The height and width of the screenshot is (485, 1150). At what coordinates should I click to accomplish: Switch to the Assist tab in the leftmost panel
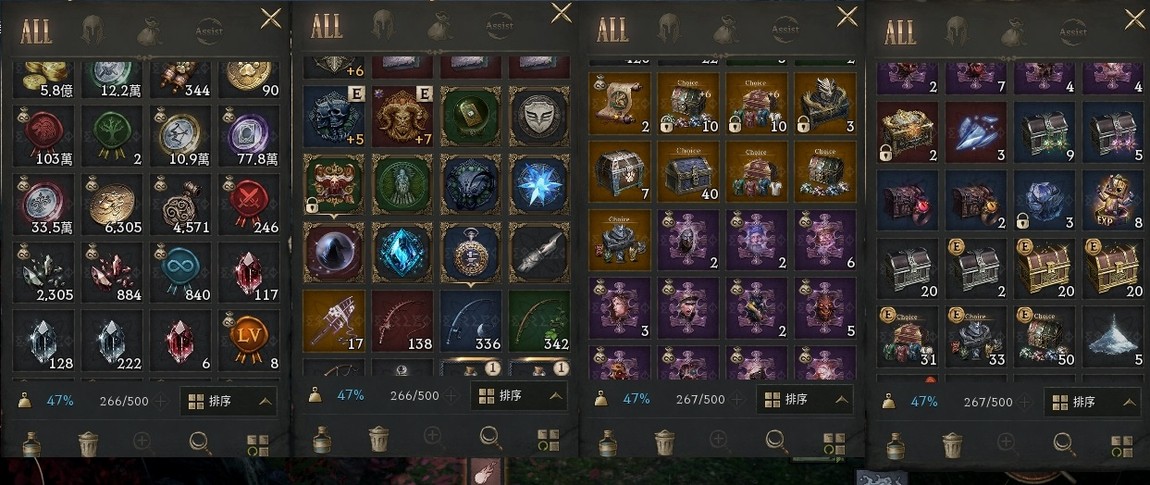(x=209, y=31)
